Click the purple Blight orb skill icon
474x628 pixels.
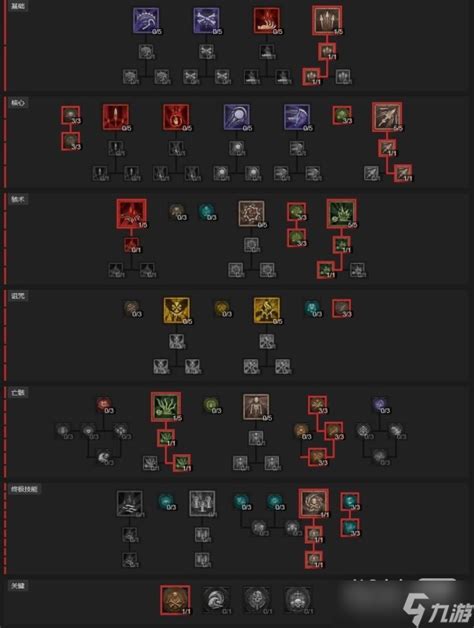236,117
